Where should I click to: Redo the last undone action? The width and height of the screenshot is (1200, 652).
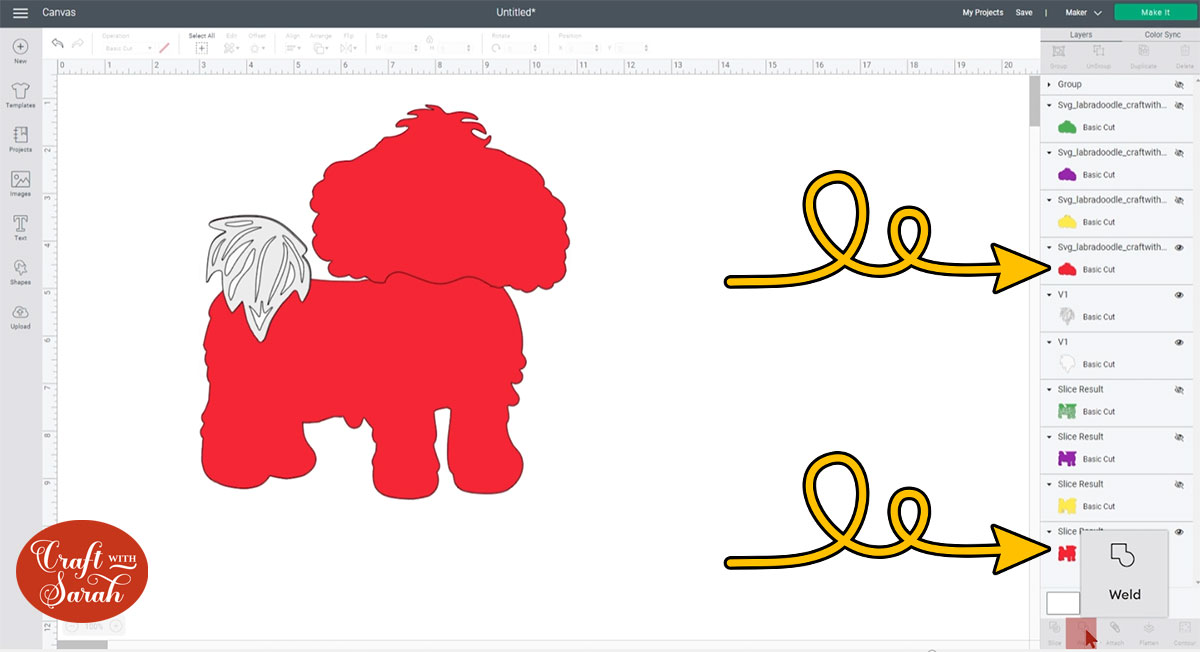point(80,45)
